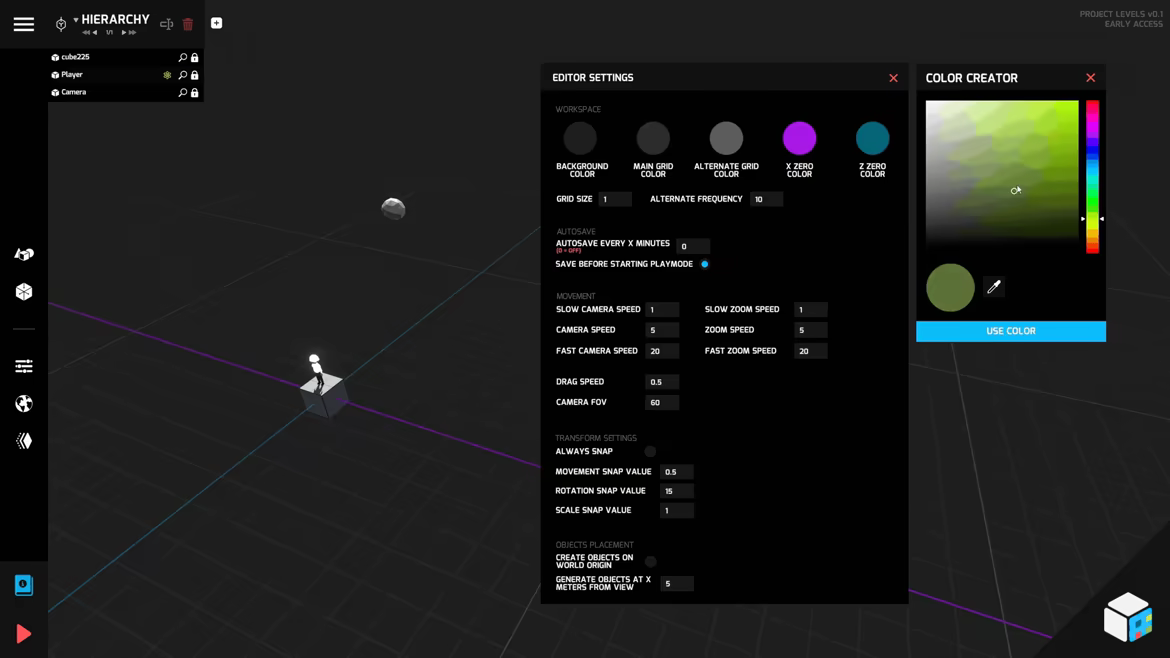Click the white sphere object in viewport

[x=393, y=208]
